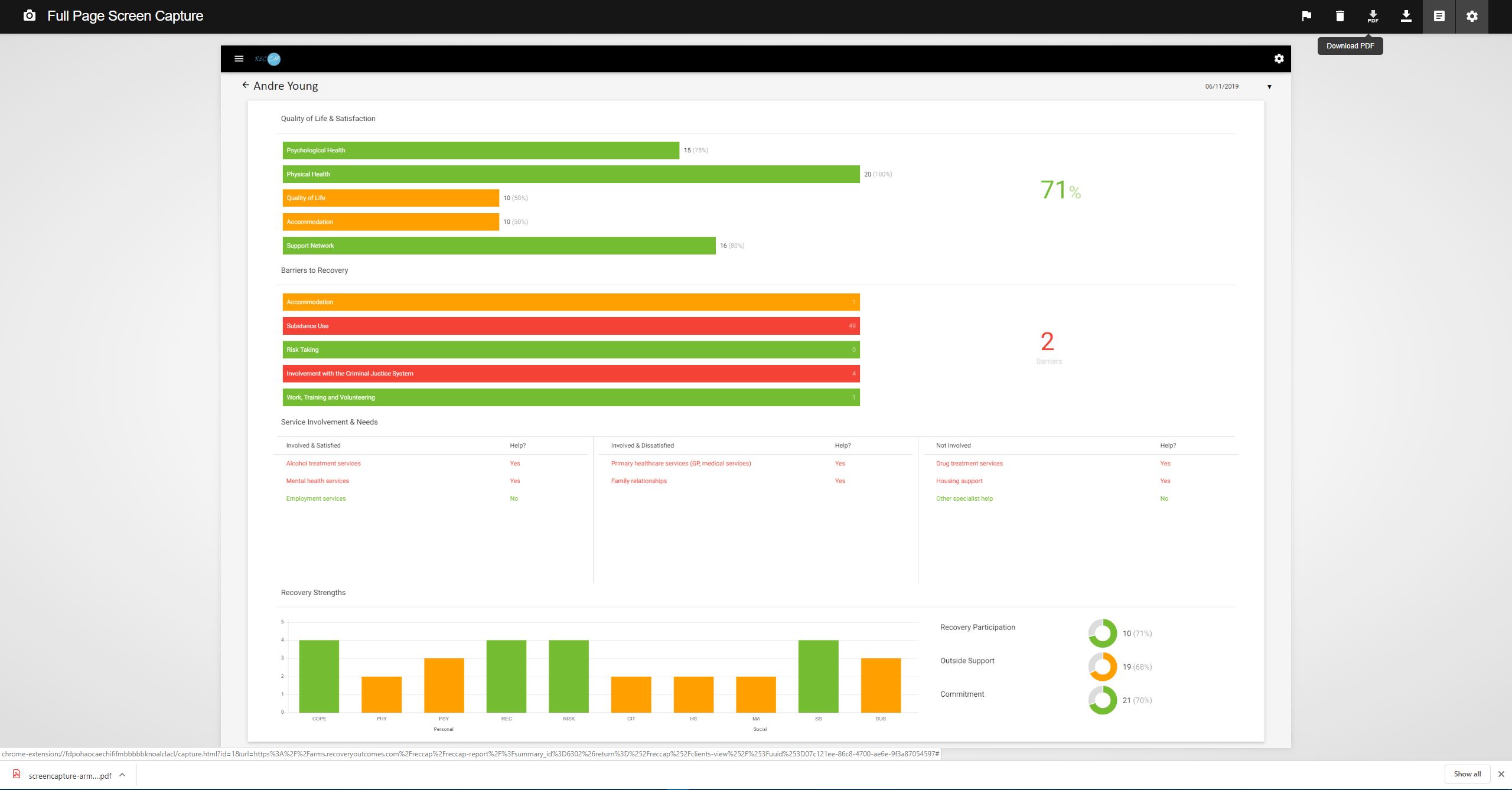Viewport: 1512px width, 790px height.
Task: Click Show all downloads button
Action: tap(1467, 774)
